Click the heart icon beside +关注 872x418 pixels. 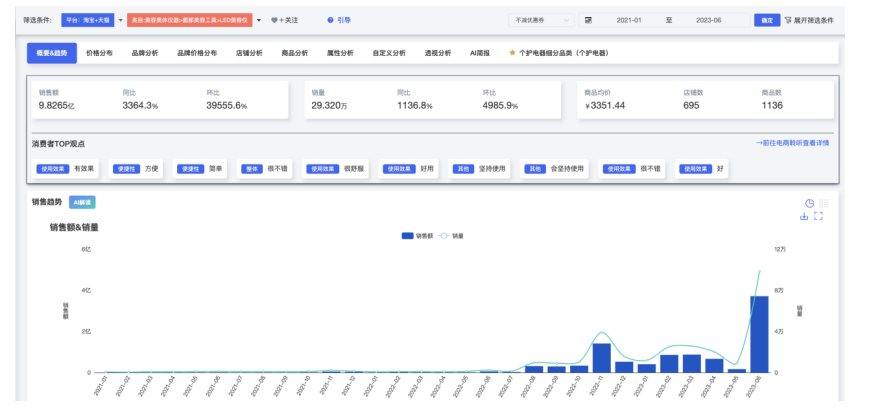coord(274,20)
